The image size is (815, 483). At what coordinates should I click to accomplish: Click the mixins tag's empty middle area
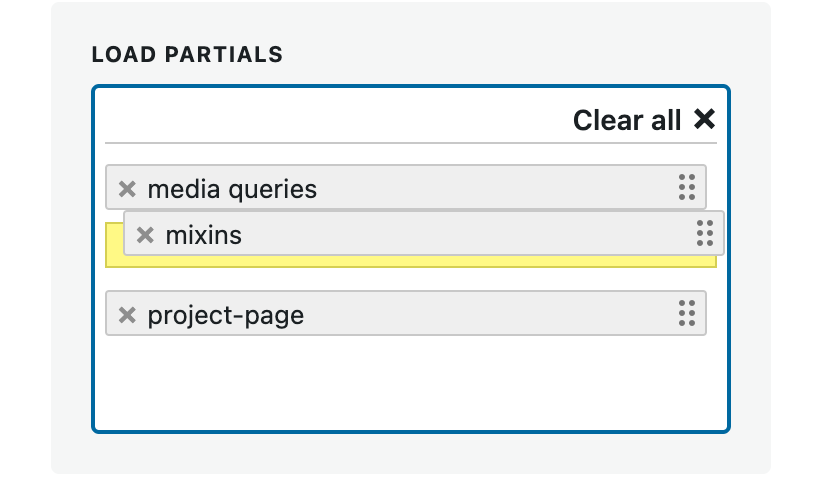pyautogui.click(x=468, y=233)
